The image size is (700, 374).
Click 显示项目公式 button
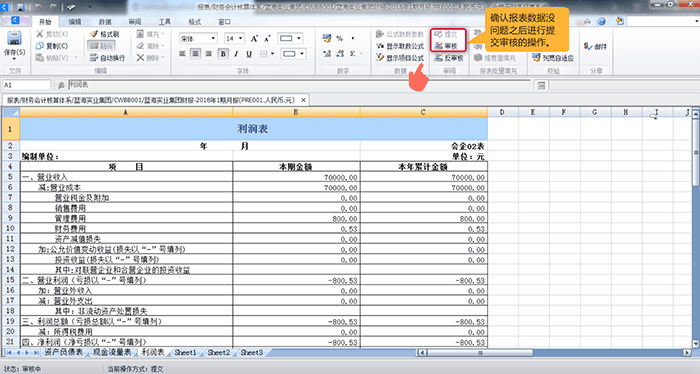click(400, 58)
